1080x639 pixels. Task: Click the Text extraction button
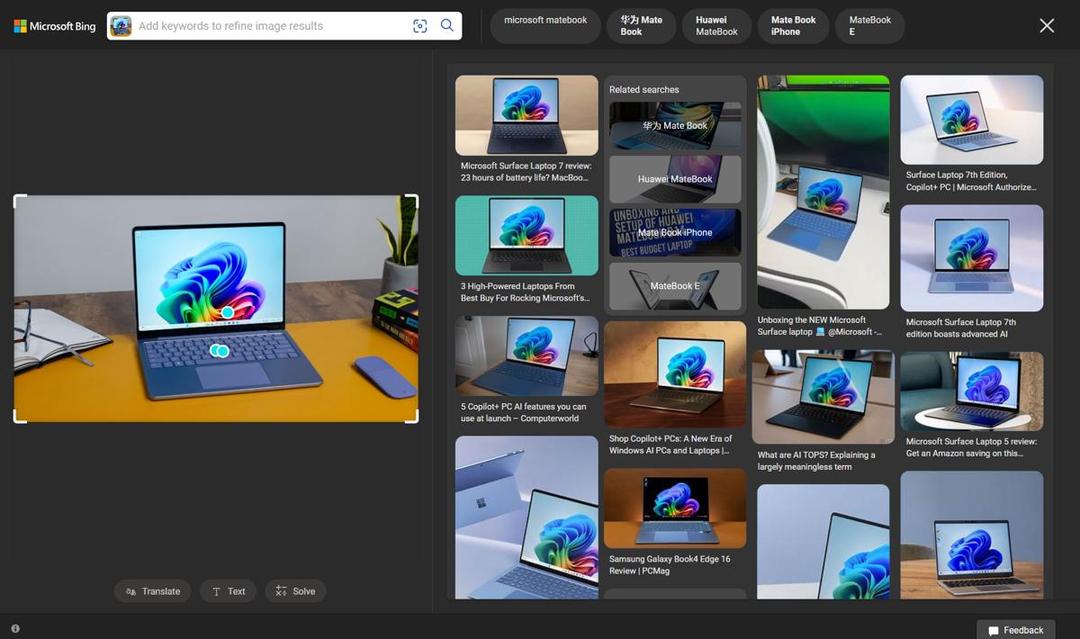228,591
